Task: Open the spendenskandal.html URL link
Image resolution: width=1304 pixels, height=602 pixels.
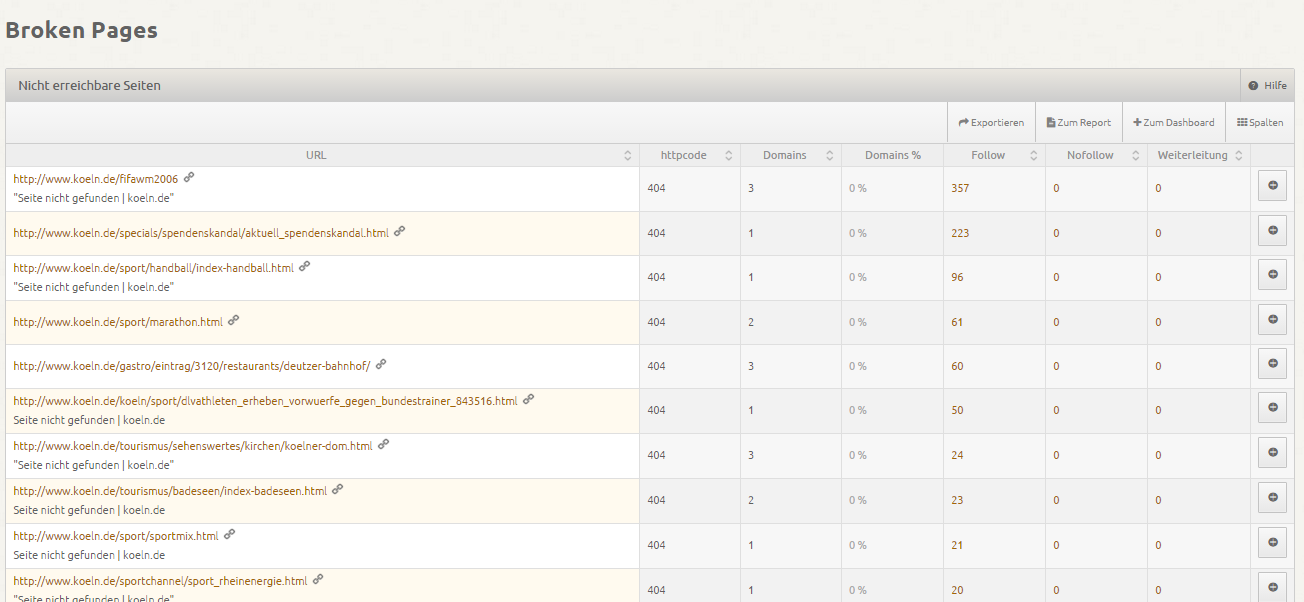Action: click(x=201, y=233)
